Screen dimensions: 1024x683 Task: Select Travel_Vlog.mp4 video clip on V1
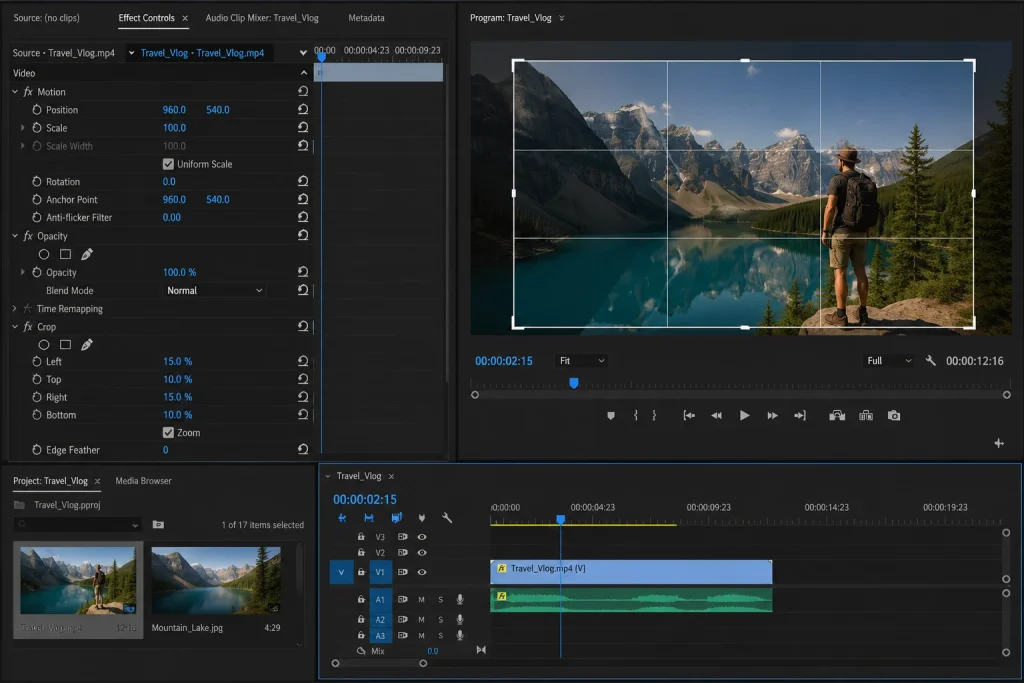[x=631, y=572]
